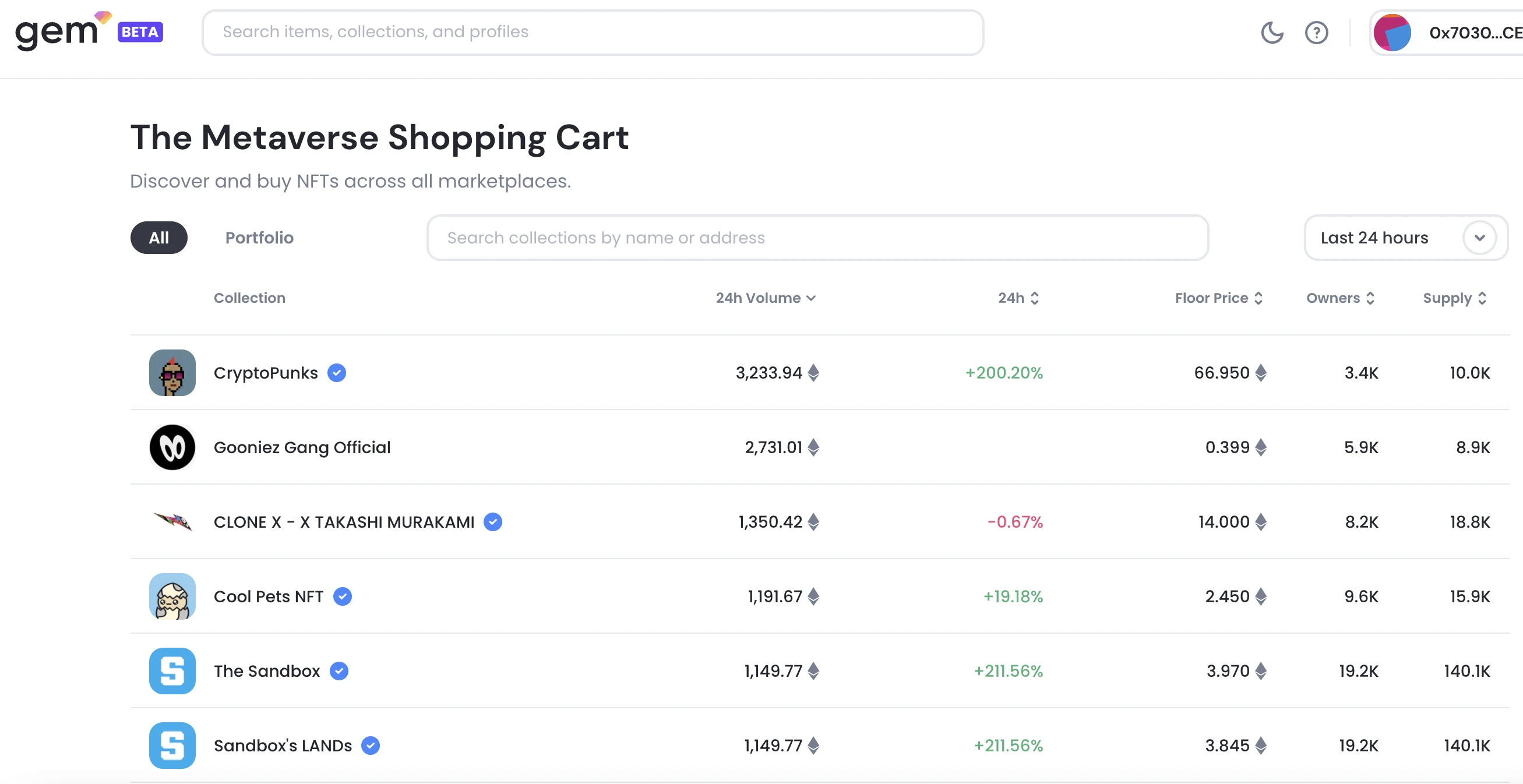1523x784 pixels.
Task: Click The Sandbox blue S icon
Action: coord(172,670)
